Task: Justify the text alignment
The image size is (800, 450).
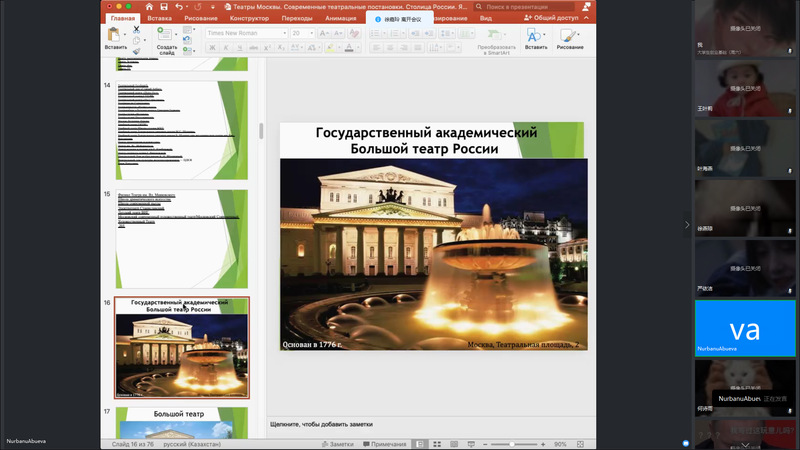Action: 418,47
